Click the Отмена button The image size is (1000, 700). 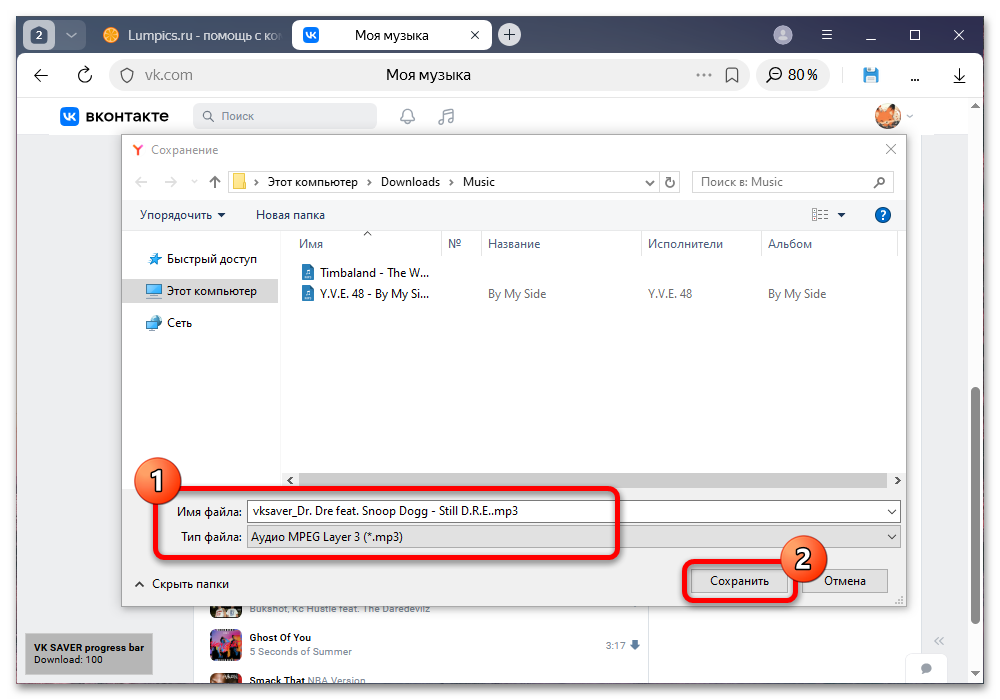844,581
